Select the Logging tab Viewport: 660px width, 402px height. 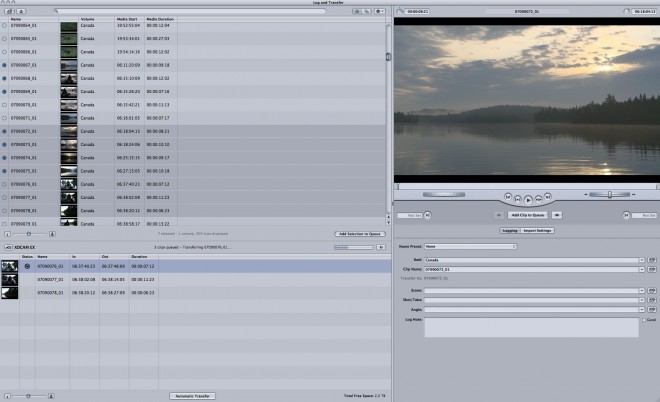coord(508,230)
